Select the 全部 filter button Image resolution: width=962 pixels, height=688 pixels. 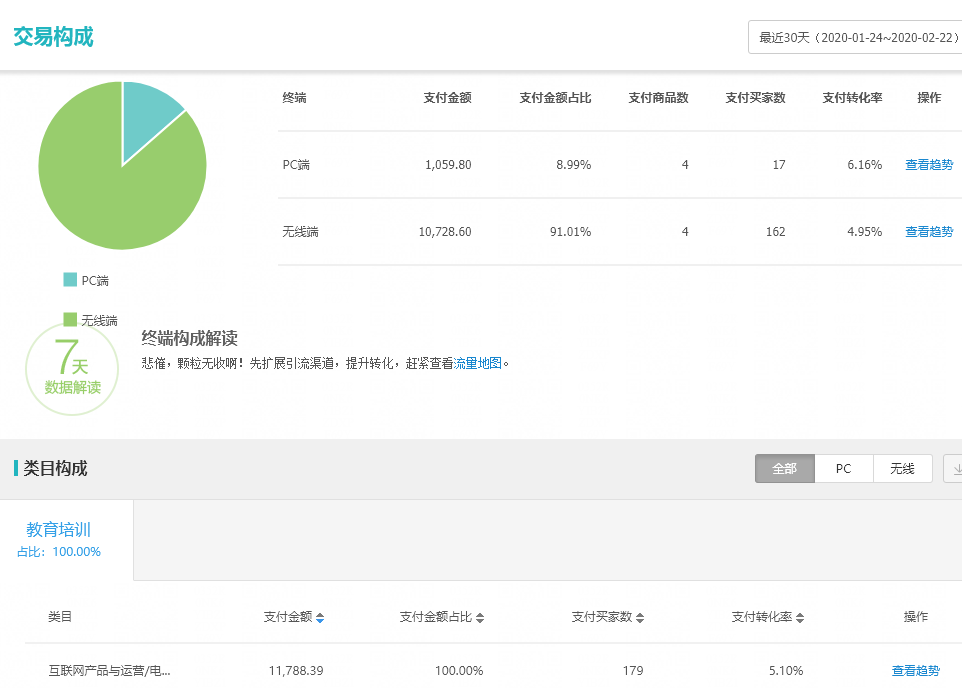[x=784, y=468]
